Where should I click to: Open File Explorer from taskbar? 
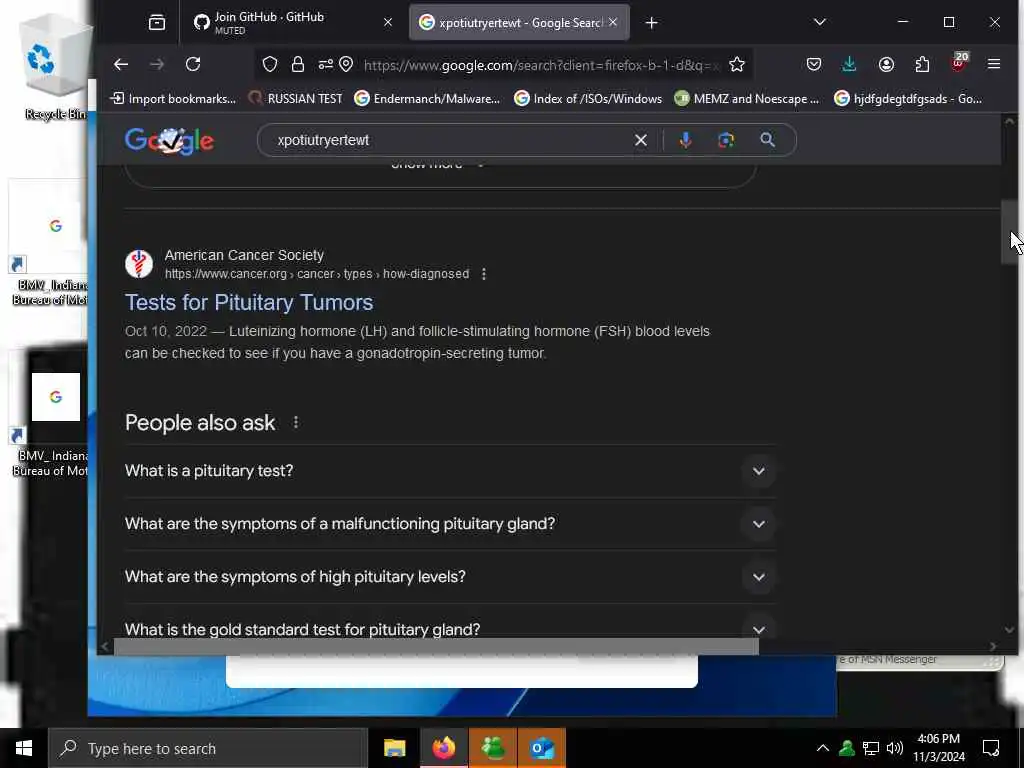(394, 748)
